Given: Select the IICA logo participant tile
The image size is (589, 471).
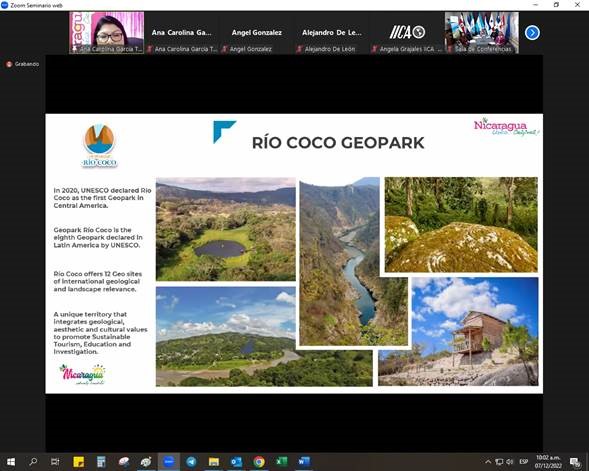Looking at the screenshot, I should (407, 32).
